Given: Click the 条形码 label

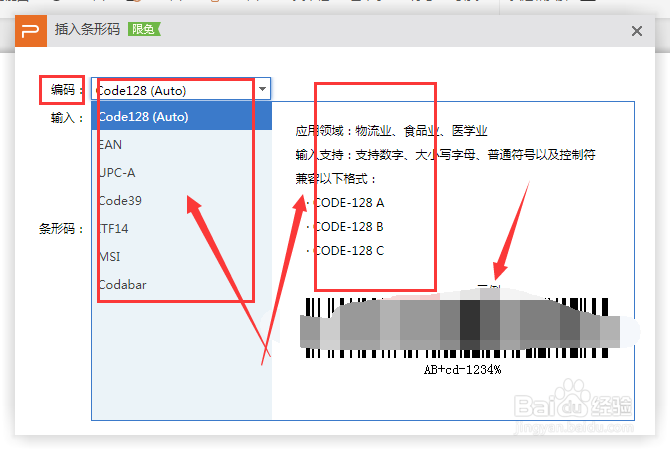Looking at the screenshot, I should coord(61,229).
